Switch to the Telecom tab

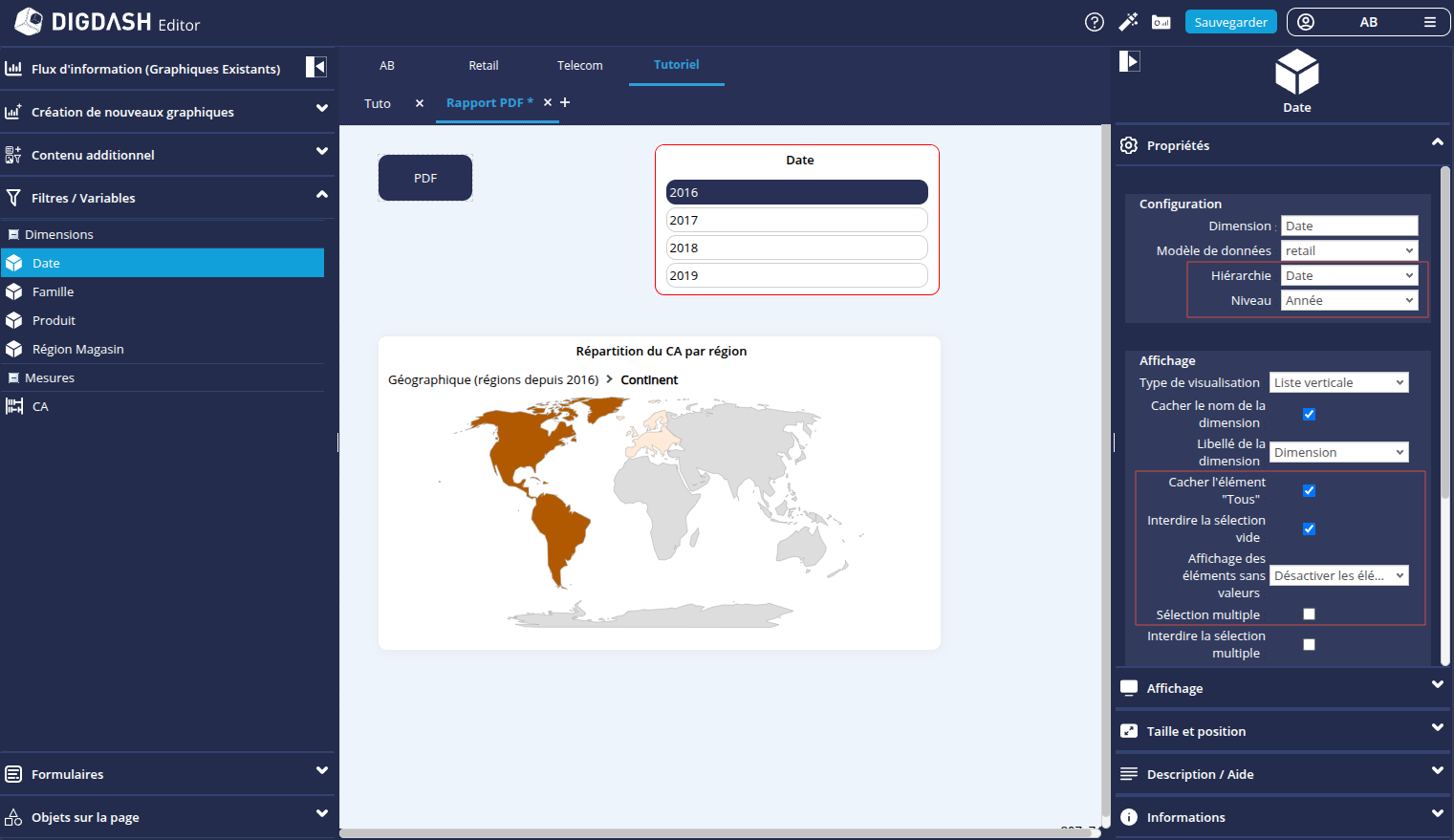[579, 66]
